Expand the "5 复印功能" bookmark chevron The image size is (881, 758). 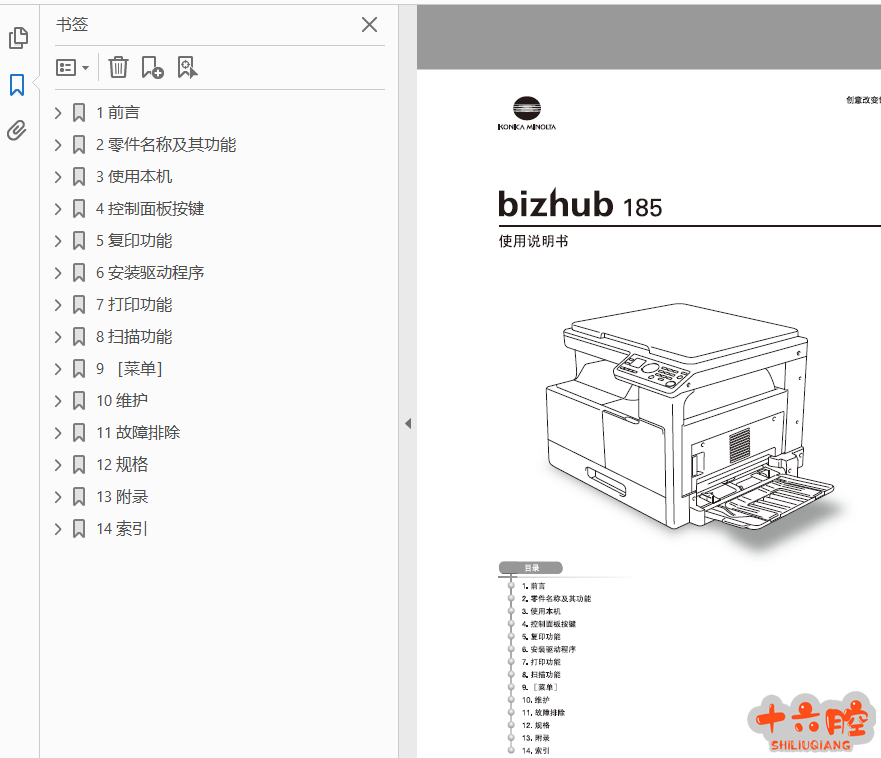point(58,241)
